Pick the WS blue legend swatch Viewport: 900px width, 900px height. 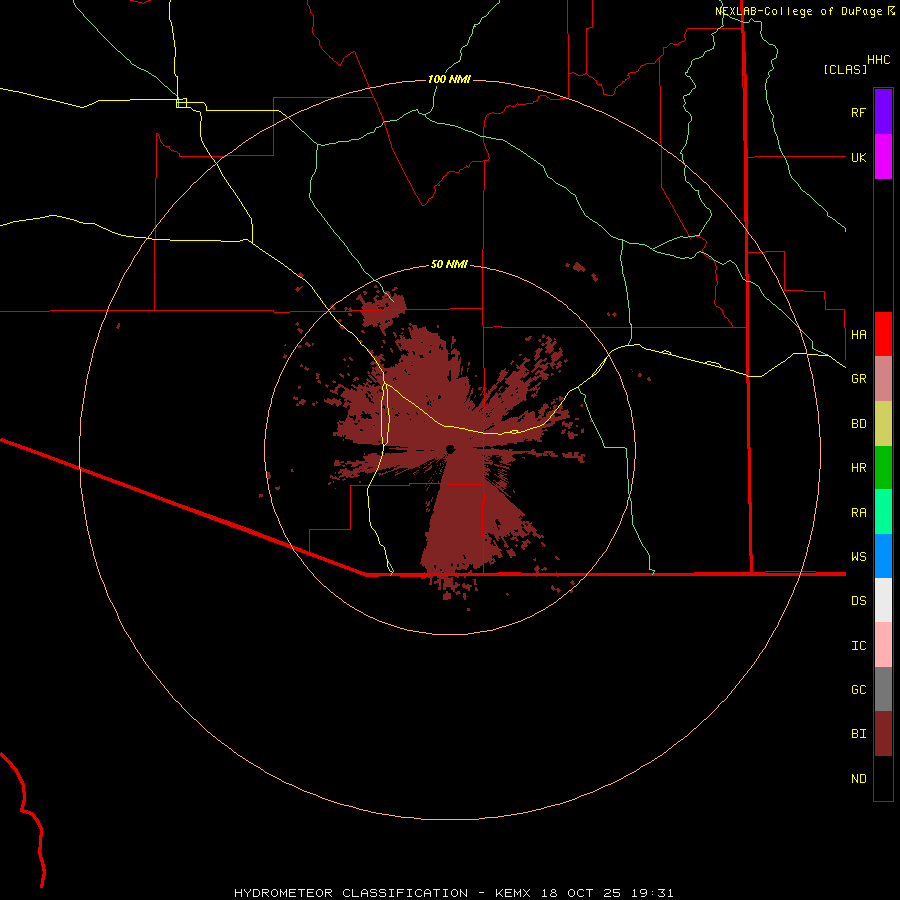pyautogui.click(x=883, y=556)
